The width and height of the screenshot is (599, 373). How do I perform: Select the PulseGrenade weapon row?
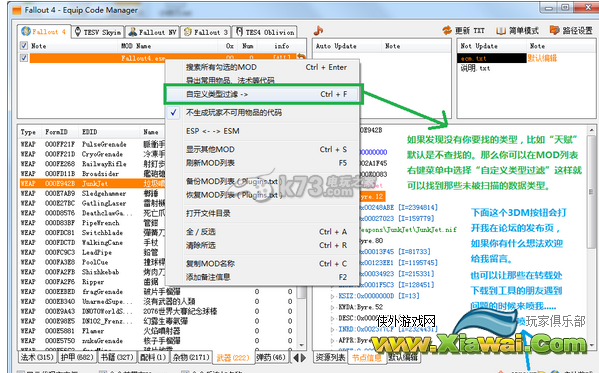coord(92,144)
